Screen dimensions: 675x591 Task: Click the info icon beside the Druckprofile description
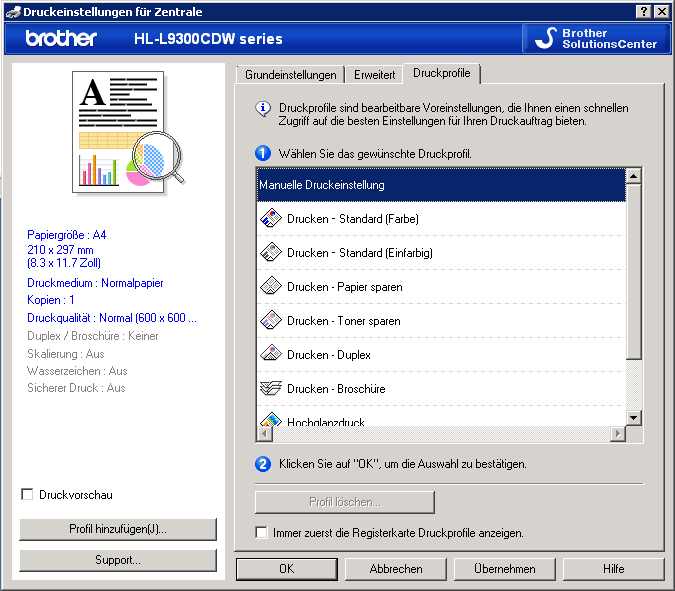263,109
